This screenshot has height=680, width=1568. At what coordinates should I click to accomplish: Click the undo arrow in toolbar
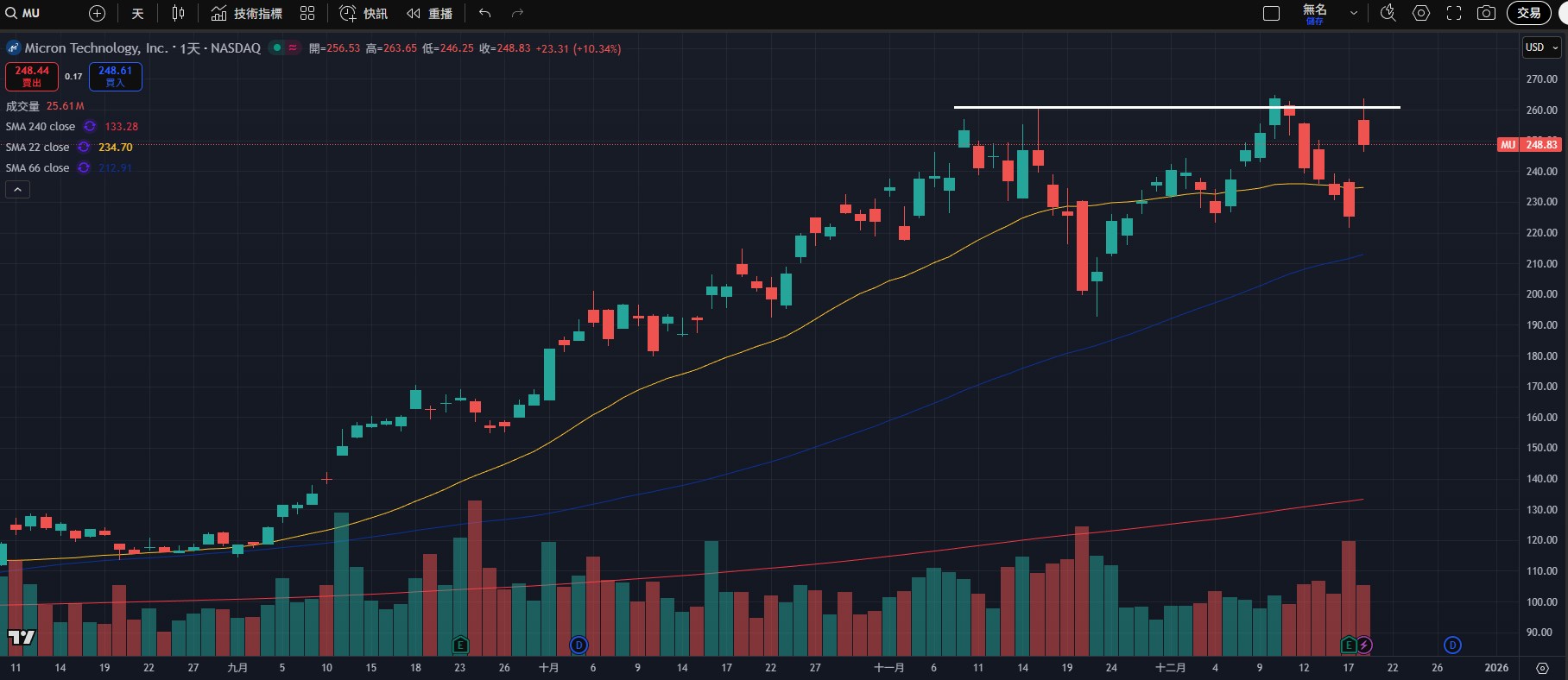point(484,13)
